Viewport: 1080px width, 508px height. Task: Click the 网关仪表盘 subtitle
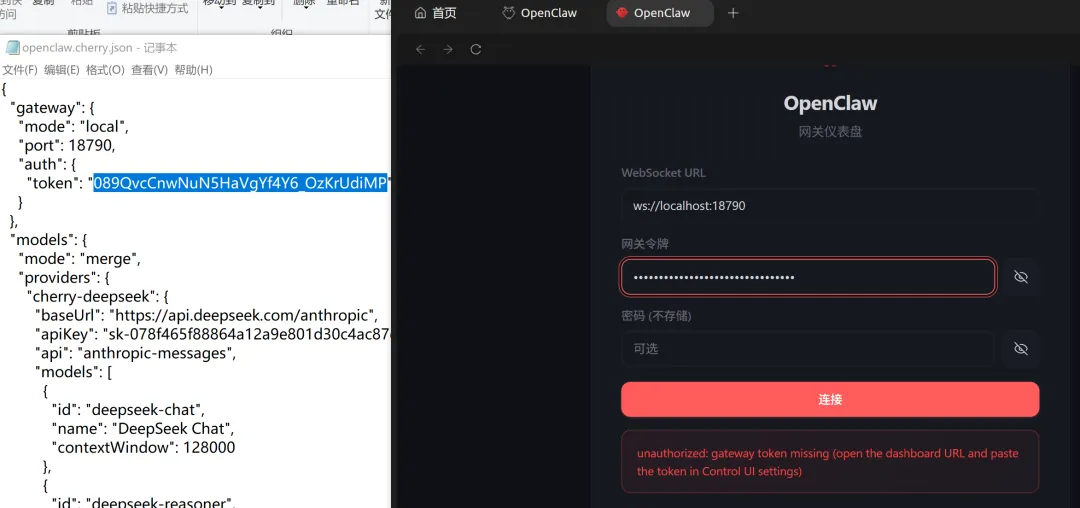pyautogui.click(x=830, y=132)
